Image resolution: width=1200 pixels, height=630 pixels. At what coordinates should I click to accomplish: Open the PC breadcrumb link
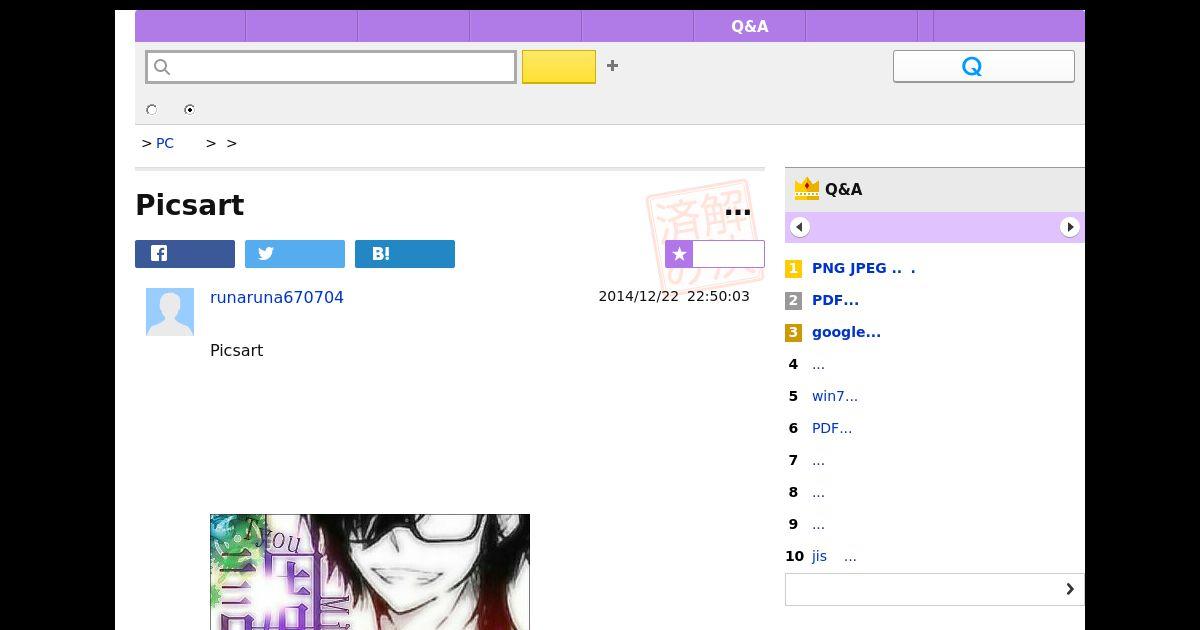[165, 143]
